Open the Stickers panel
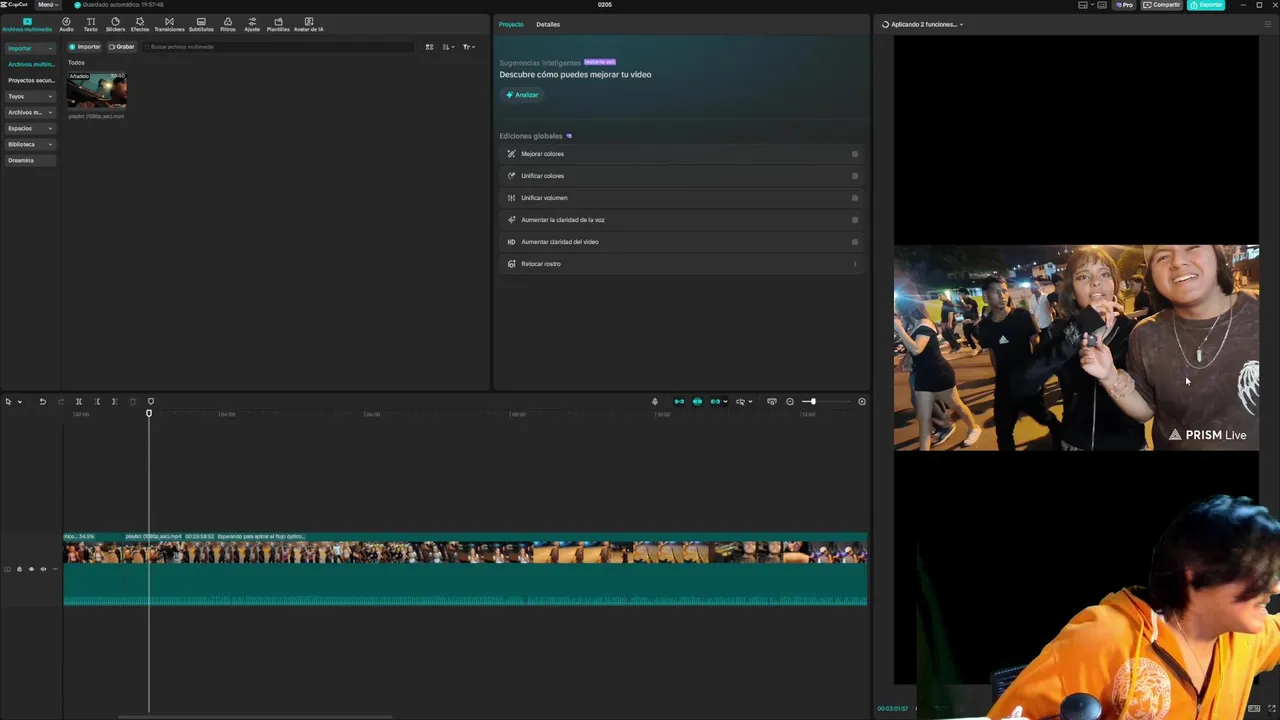Viewport: 1280px width, 720px height. click(x=115, y=24)
